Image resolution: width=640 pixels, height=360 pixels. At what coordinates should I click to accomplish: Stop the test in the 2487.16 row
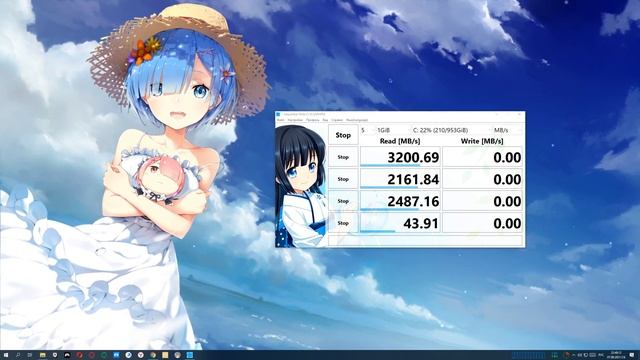(x=343, y=201)
